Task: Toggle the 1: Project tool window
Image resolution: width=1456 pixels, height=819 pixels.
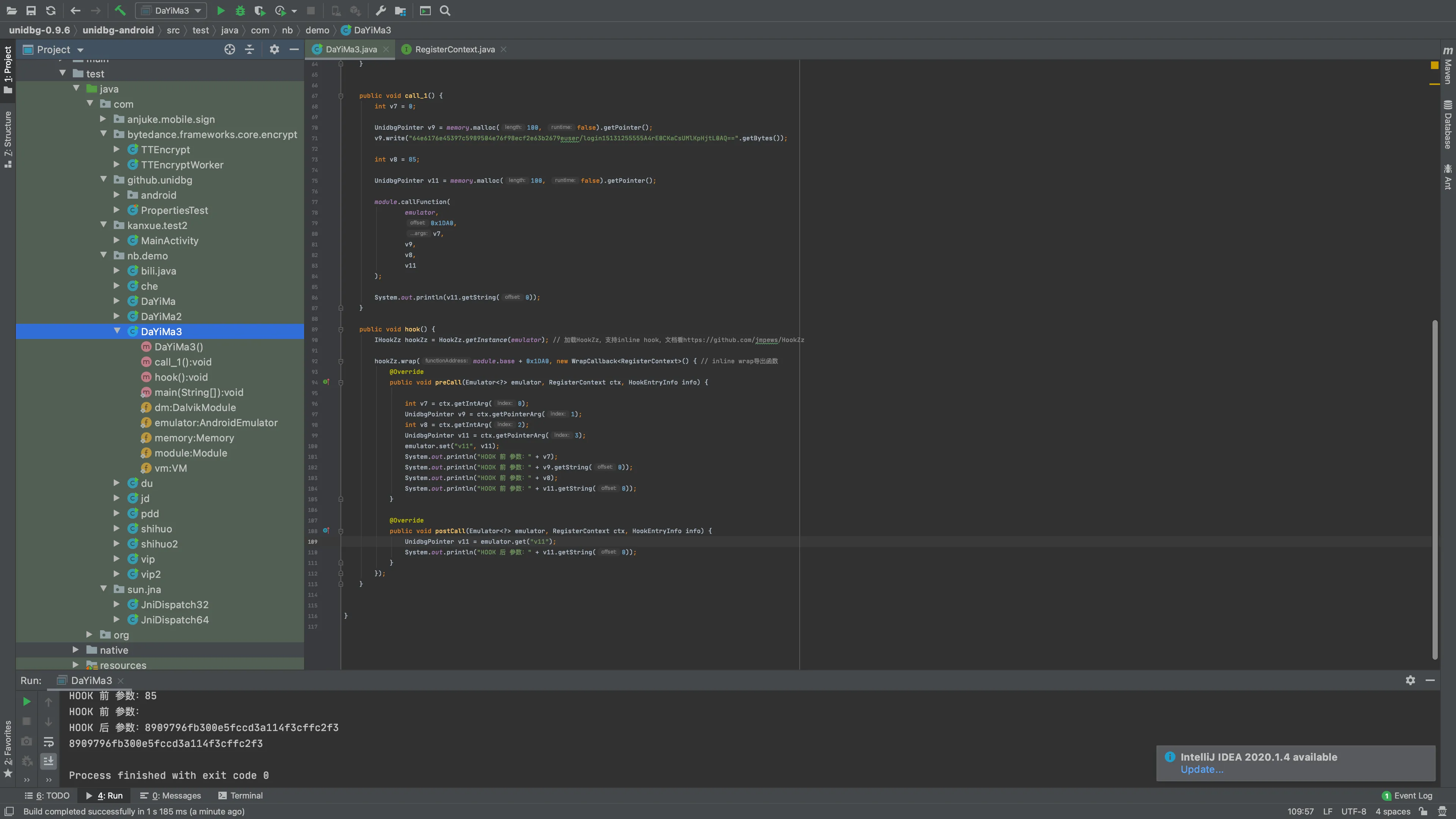Action: pos(8,70)
